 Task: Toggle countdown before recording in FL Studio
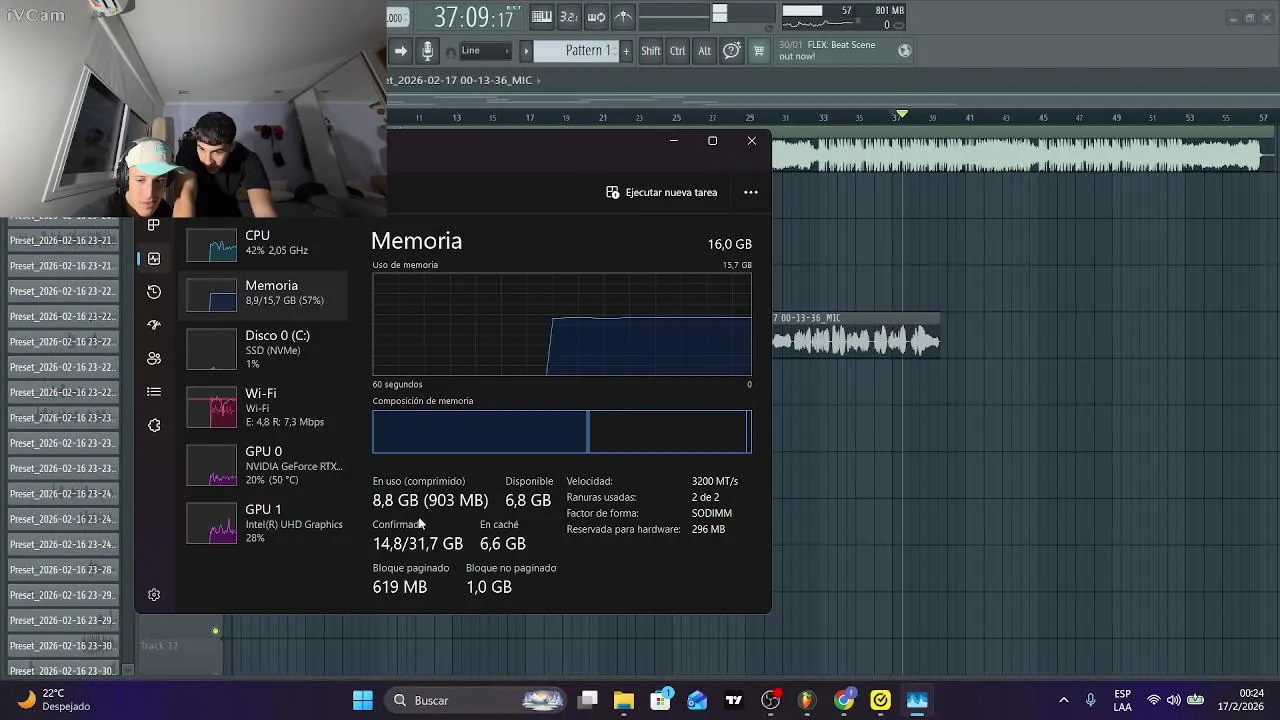tap(569, 16)
